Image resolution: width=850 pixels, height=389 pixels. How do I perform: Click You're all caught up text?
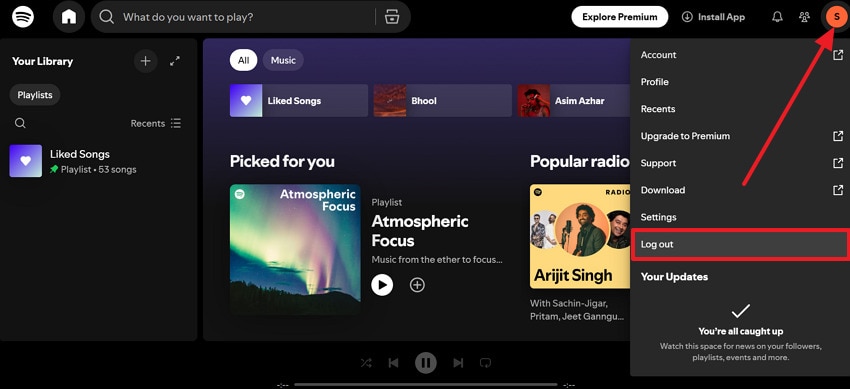pos(740,331)
